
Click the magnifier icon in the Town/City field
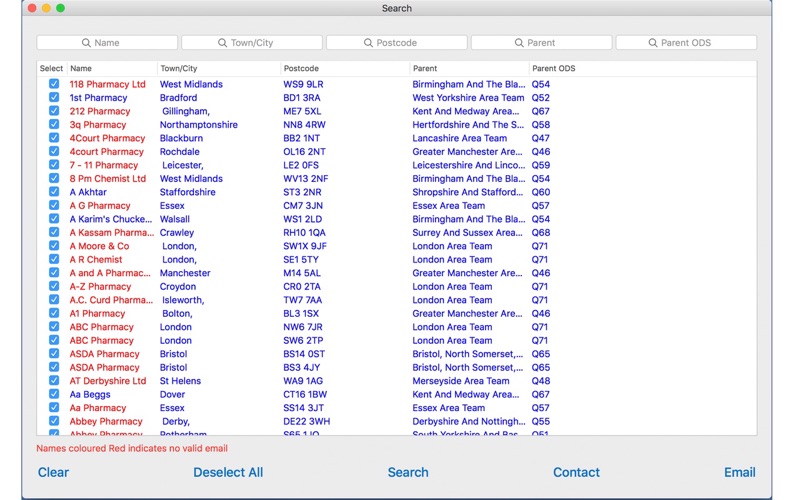[222, 43]
